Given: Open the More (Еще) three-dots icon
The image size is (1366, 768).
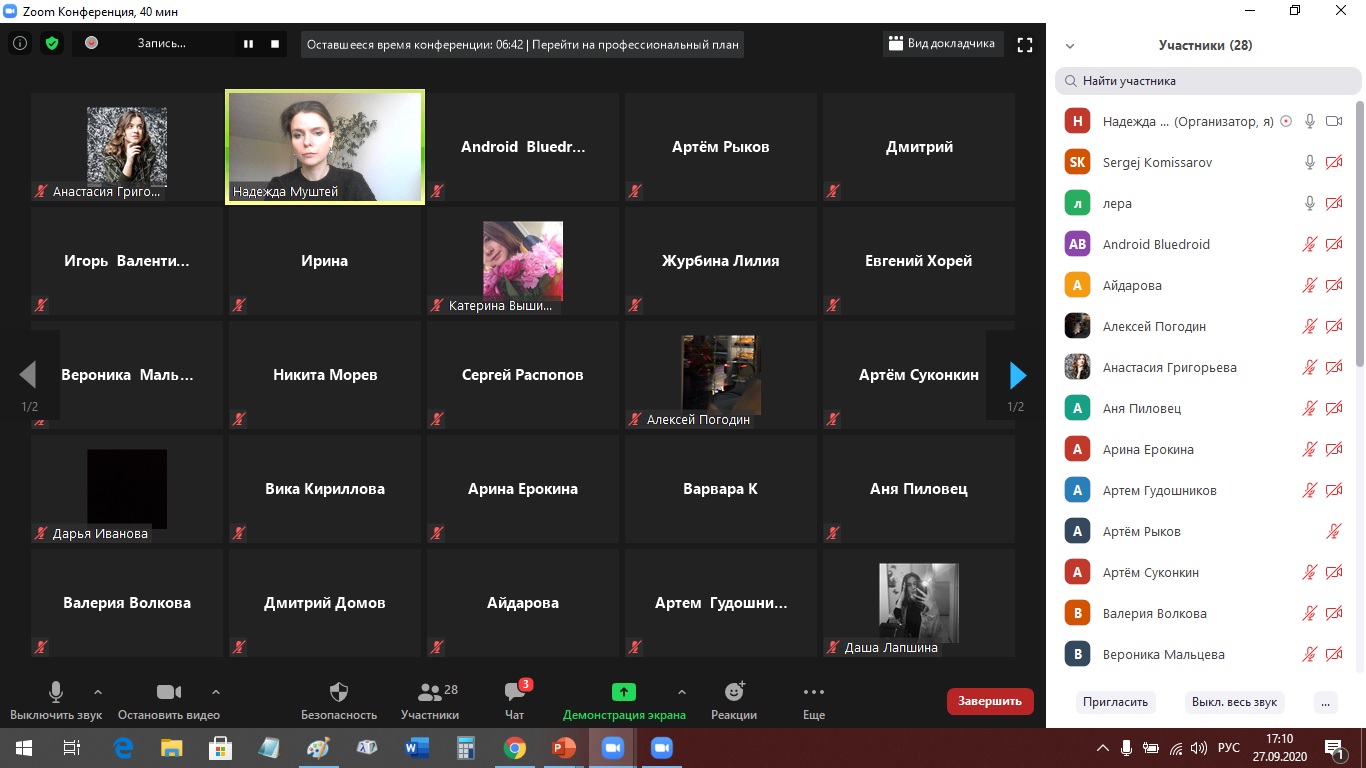Looking at the screenshot, I should pyautogui.click(x=813, y=692).
